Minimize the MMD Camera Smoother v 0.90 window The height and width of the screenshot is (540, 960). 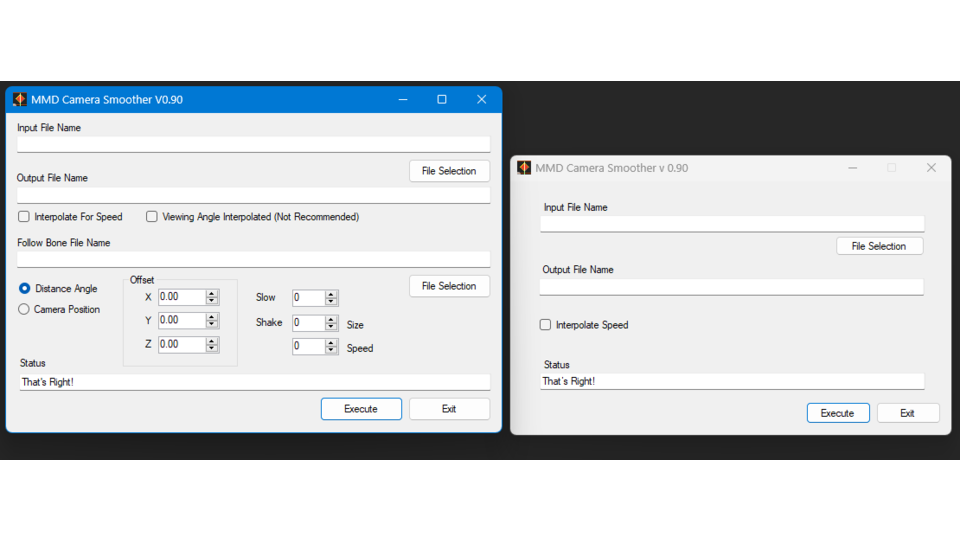(853, 168)
